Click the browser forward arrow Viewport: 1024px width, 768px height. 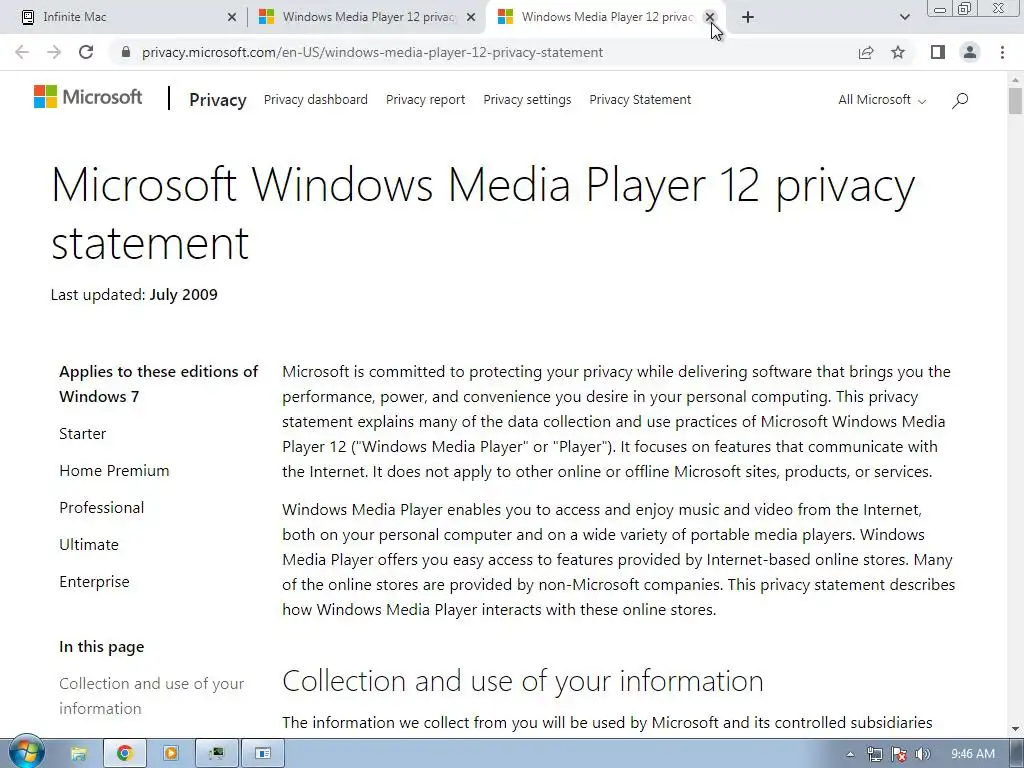click(x=54, y=52)
